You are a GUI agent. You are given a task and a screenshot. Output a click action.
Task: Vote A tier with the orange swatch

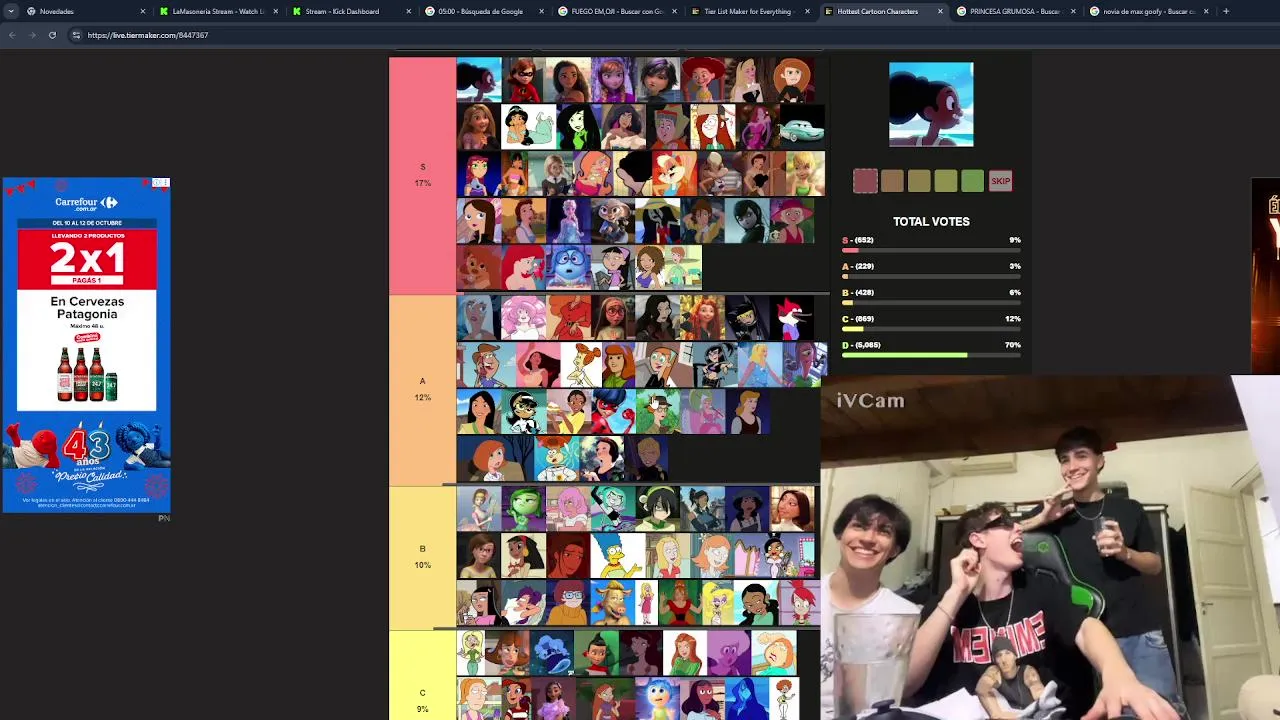coord(892,181)
